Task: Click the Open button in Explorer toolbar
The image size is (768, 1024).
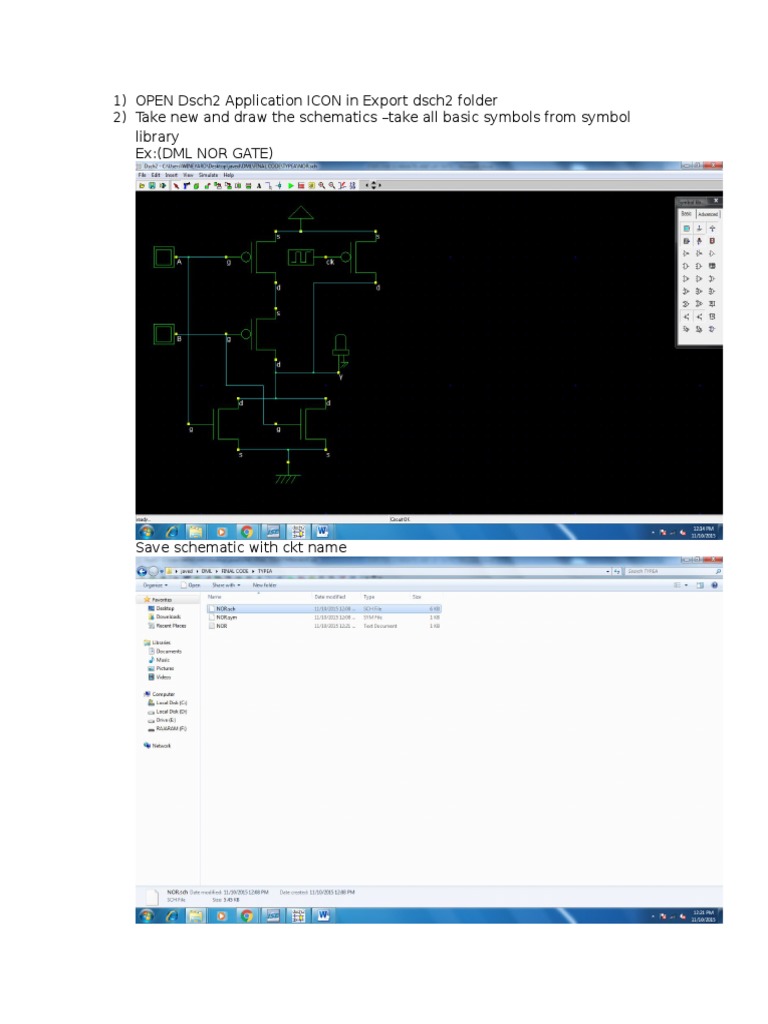Action: [191, 585]
